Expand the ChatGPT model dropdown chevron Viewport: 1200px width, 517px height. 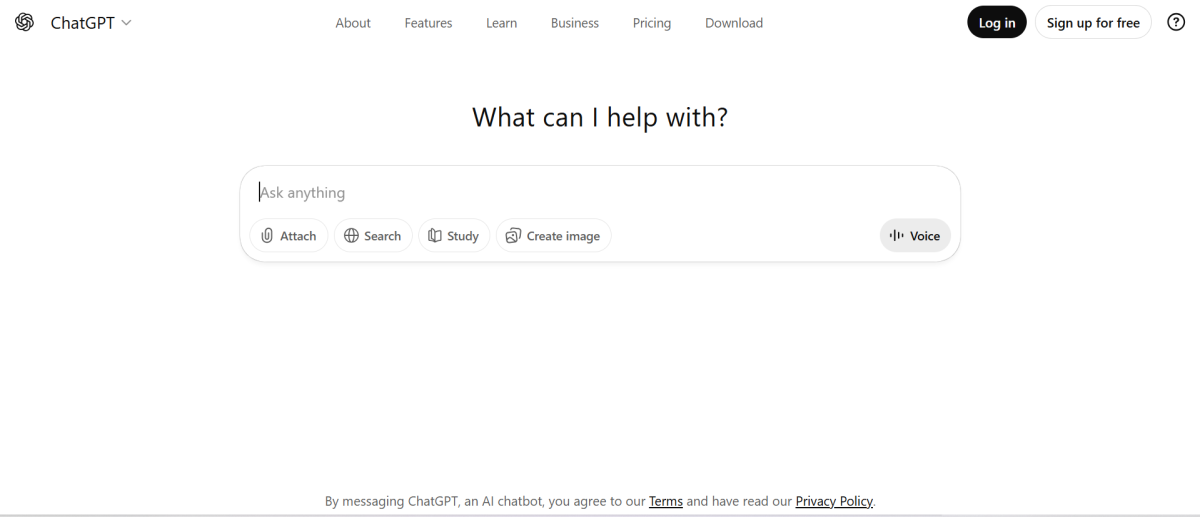click(x=126, y=22)
